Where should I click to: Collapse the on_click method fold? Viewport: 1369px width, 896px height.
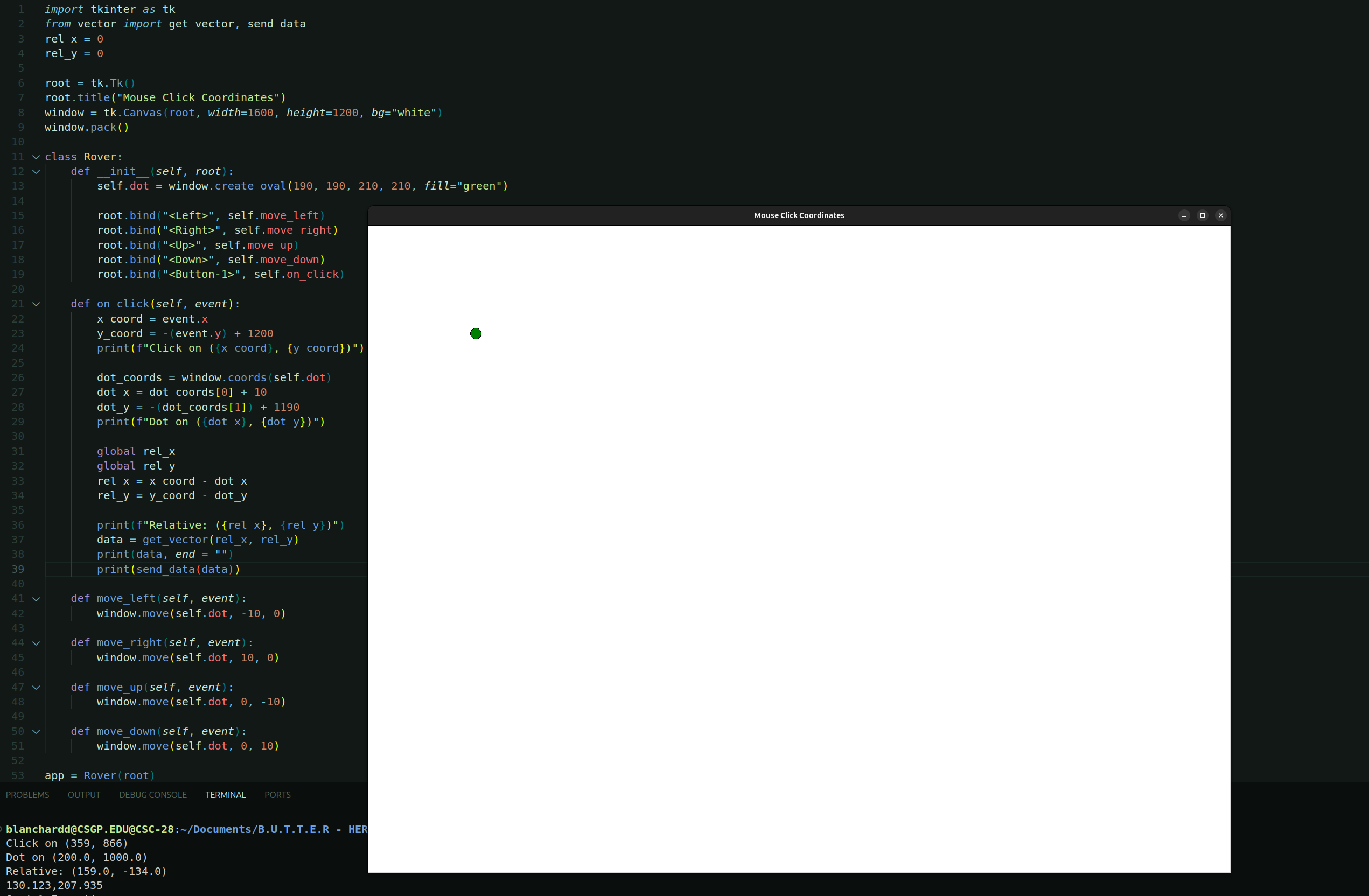(x=35, y=304)
